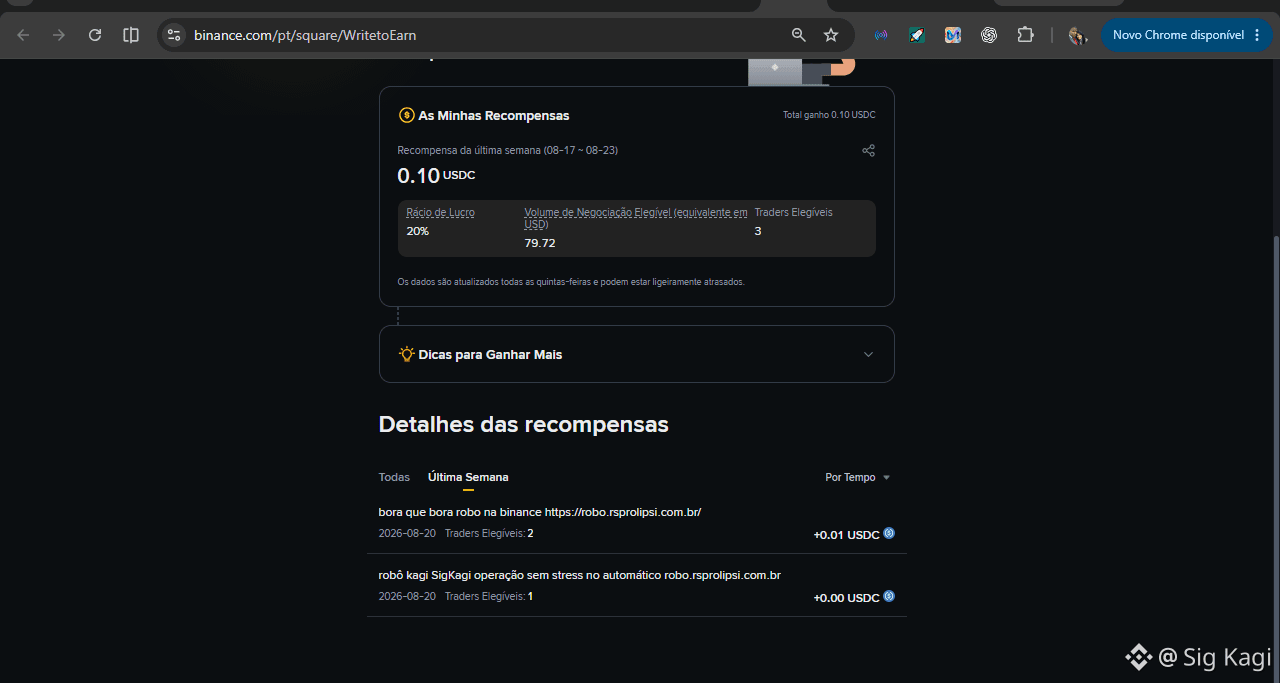This screenshot has width=1280, height=683.
Task: Click the Traders Elegíveis label in stats box
Action: tap(793, 212)
